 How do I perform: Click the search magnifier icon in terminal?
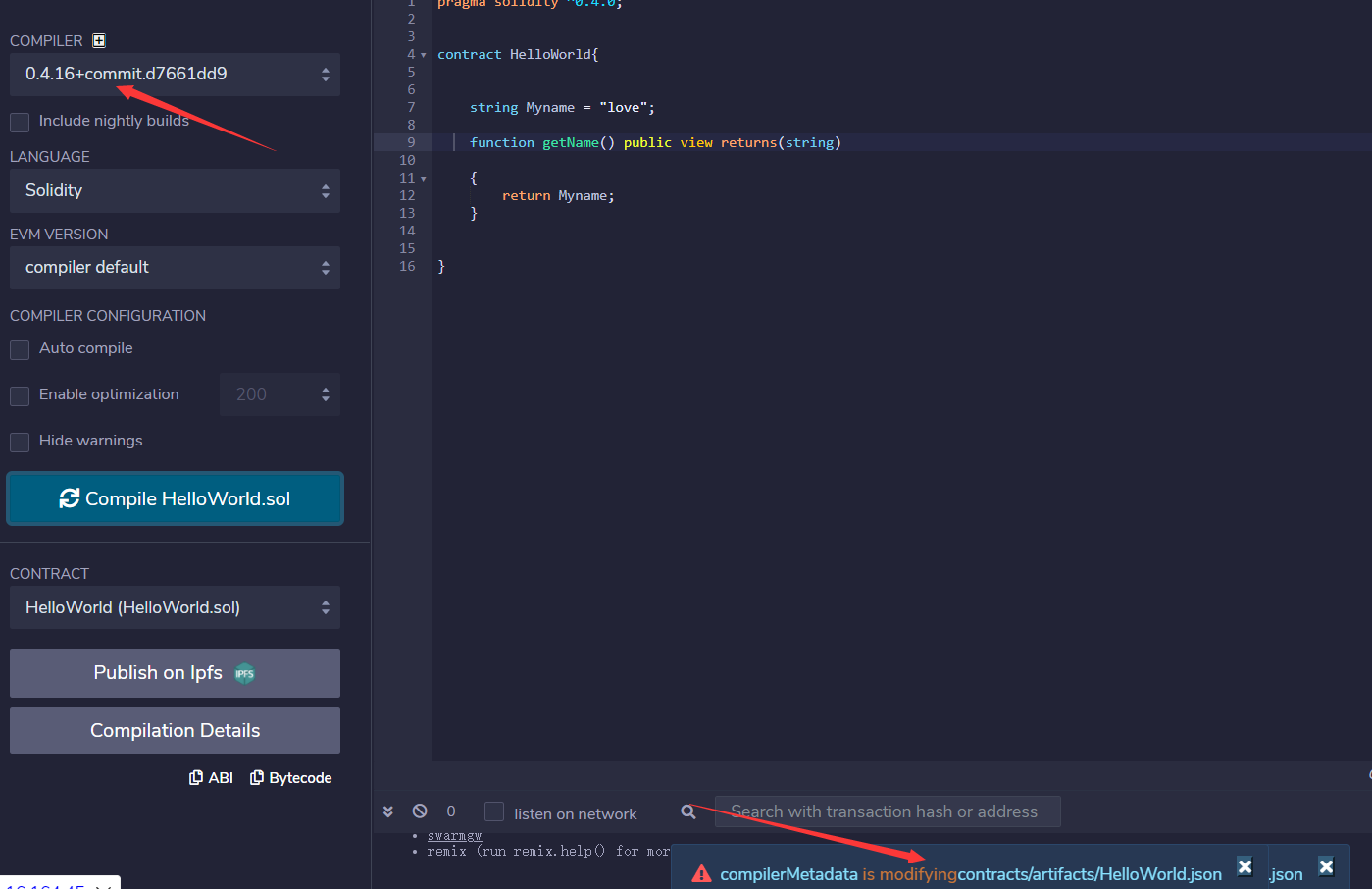coord(688,811)
